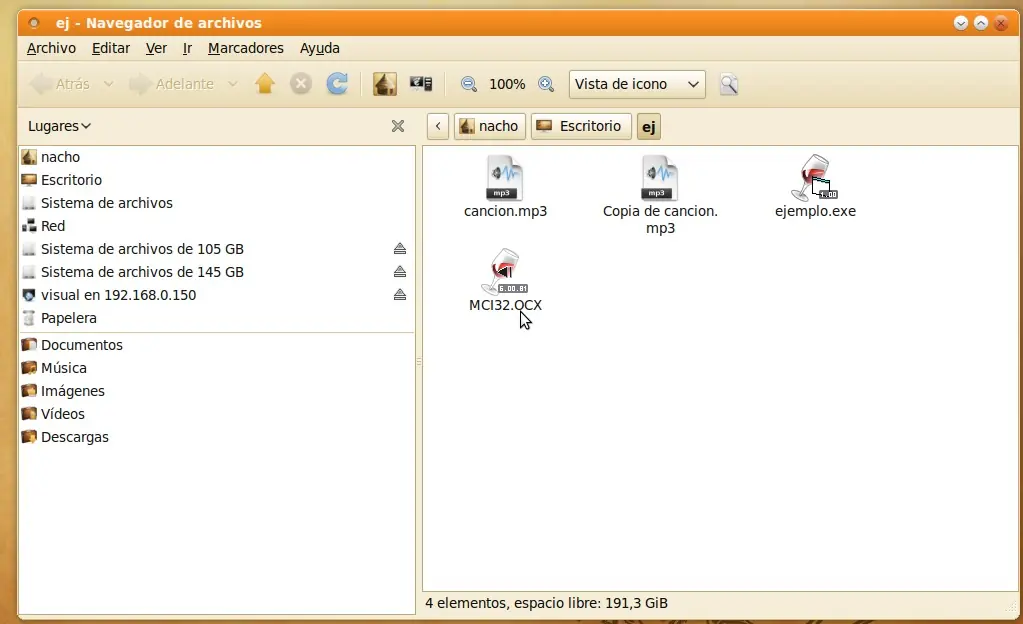1023x624 pixels.
Task: Open the file search magnifier icon
Action: click(x=729, y=84)
